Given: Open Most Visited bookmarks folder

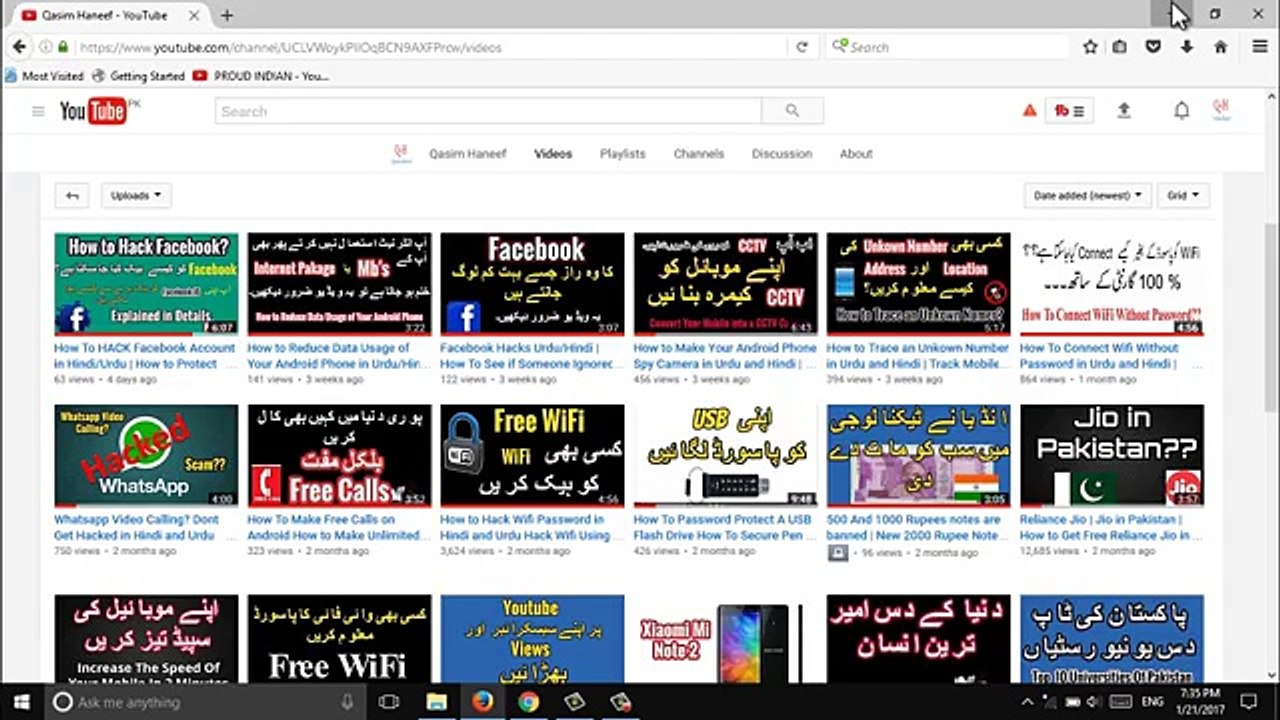Looking at the screenshot, I should (x=44, y=76).
